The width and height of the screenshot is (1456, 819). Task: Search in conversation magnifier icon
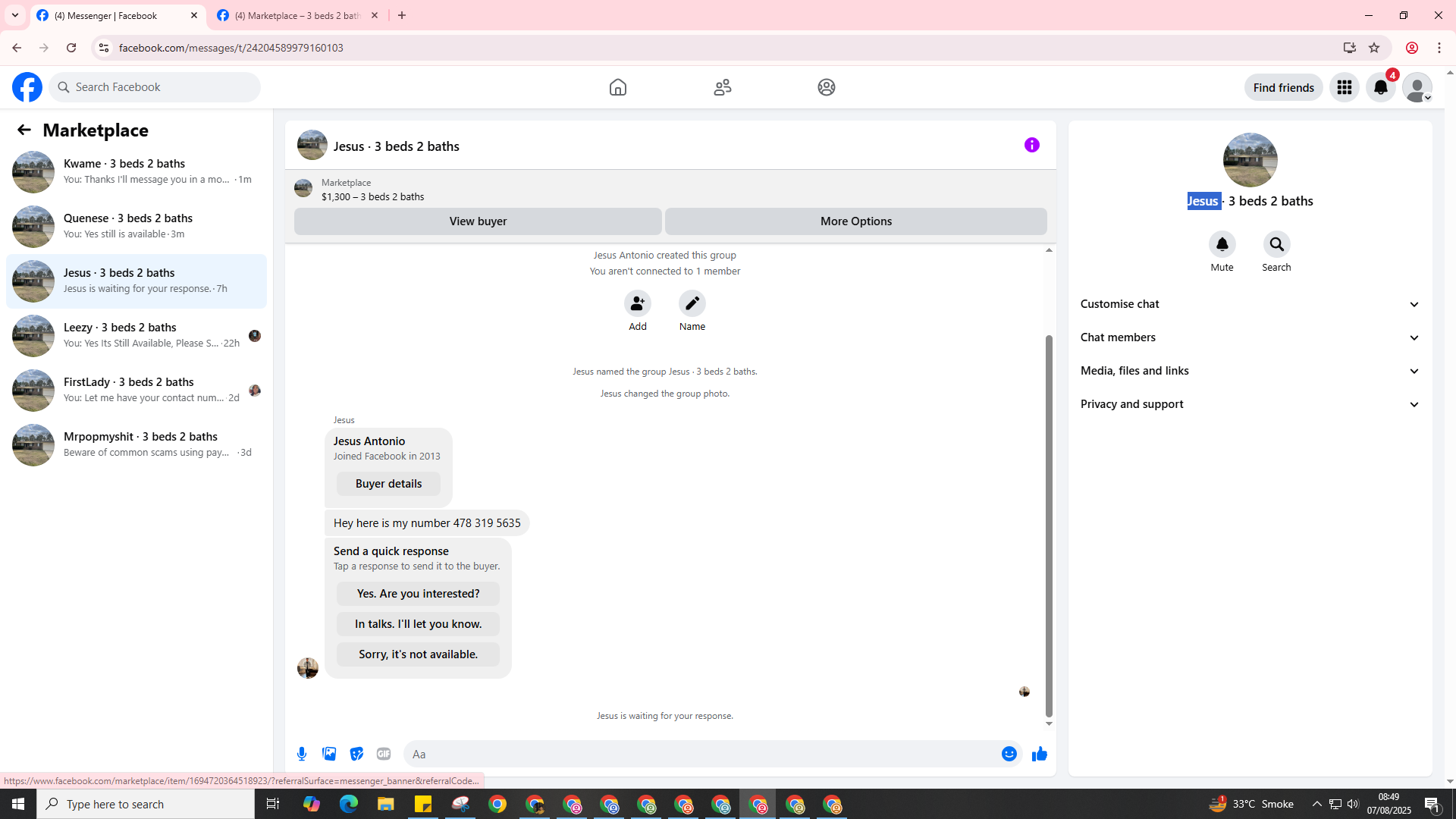point(1277,244)
